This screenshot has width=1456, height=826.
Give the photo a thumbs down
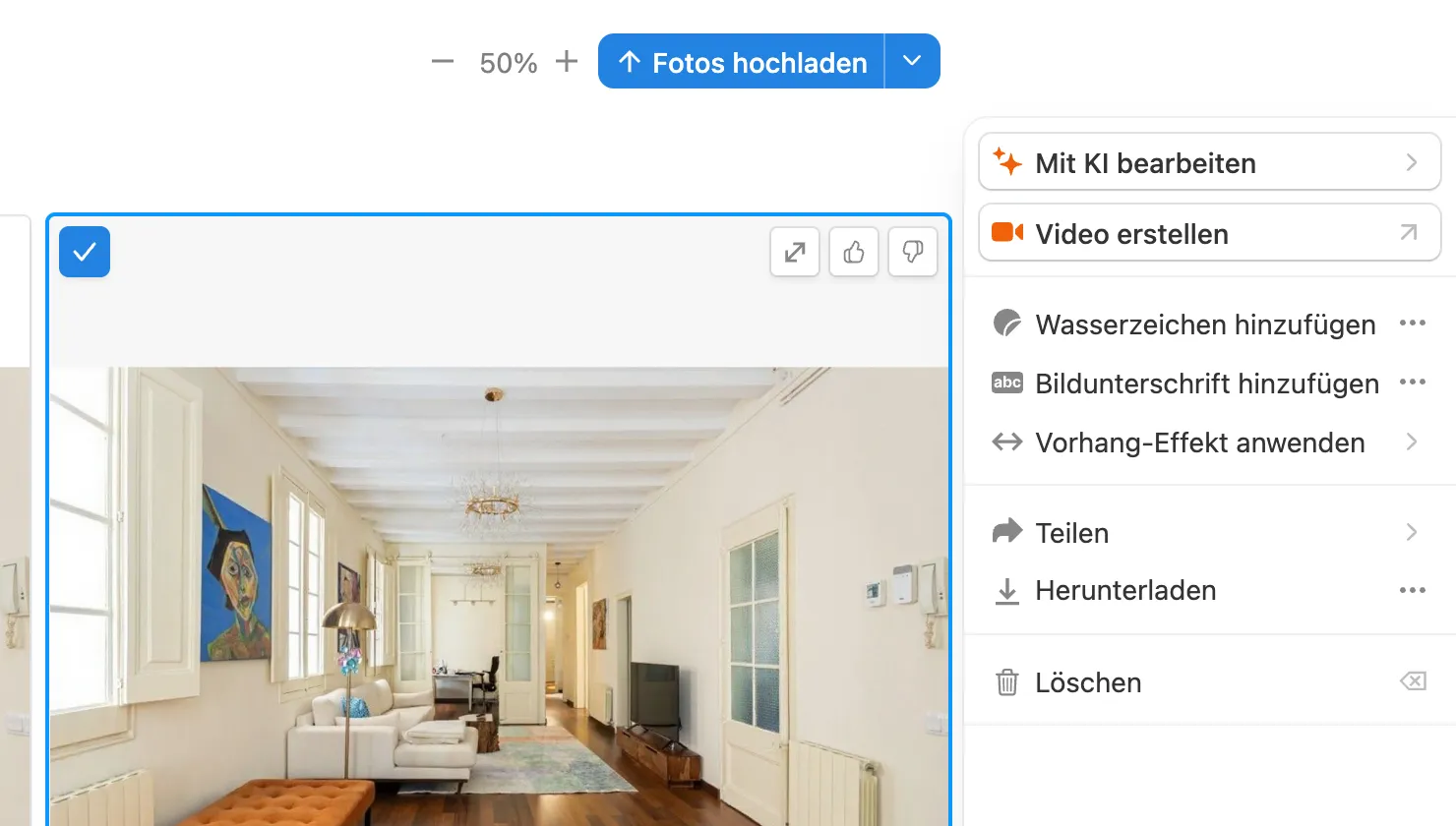point(913,253)
